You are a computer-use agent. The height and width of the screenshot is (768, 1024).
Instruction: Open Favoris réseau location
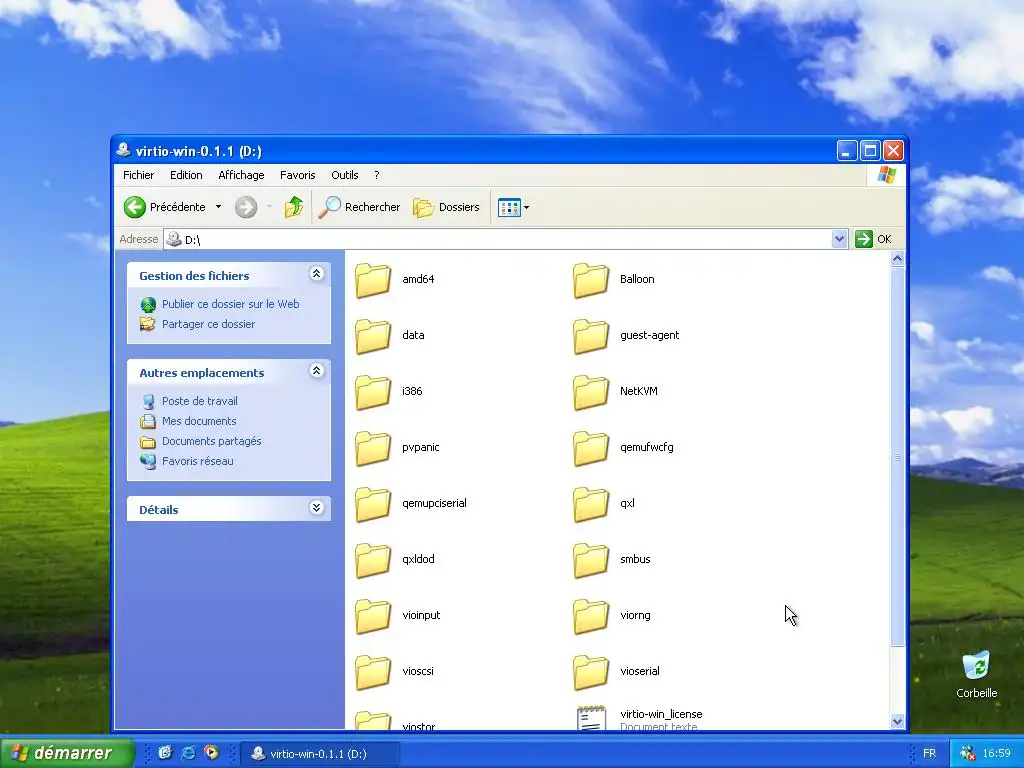coord(197,461)
